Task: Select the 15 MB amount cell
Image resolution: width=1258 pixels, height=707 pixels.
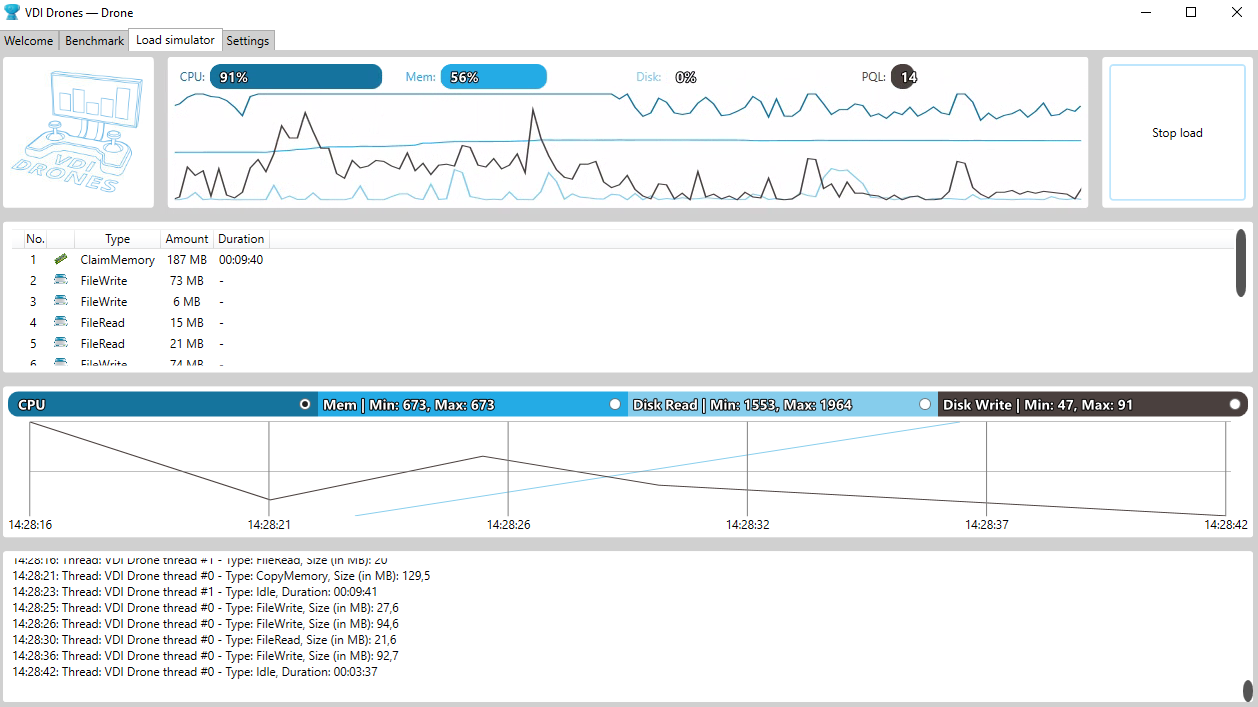Action: click(187, 323)
